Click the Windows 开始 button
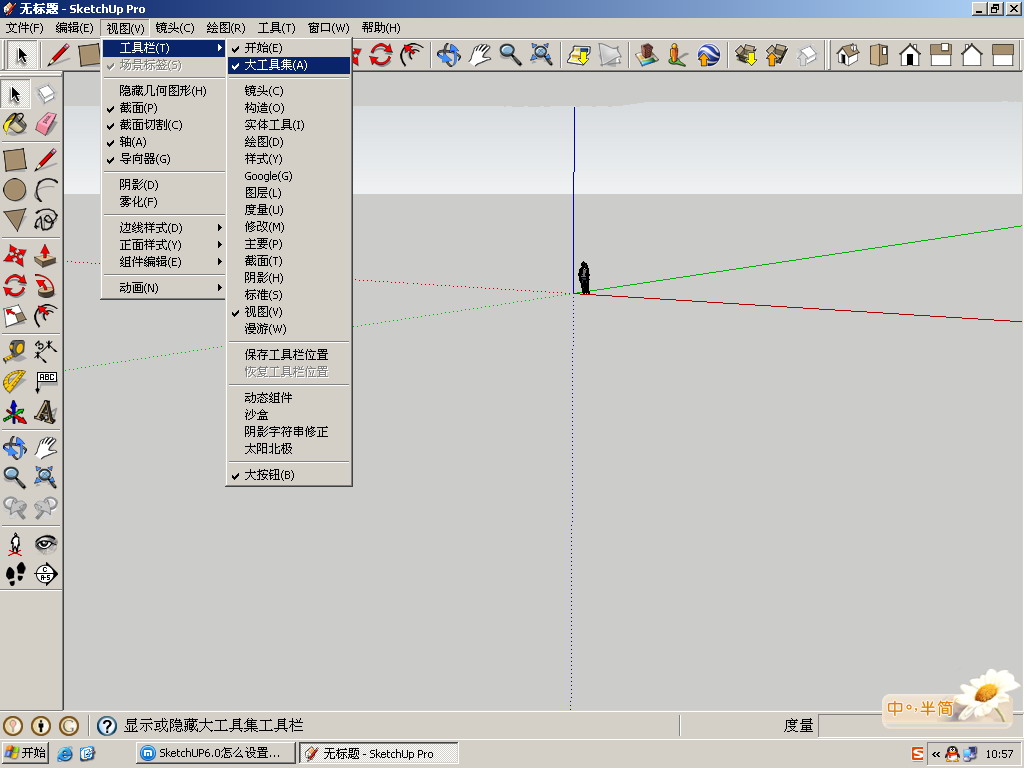Screen dimensions: 1024x768 (x=25, y=753)
